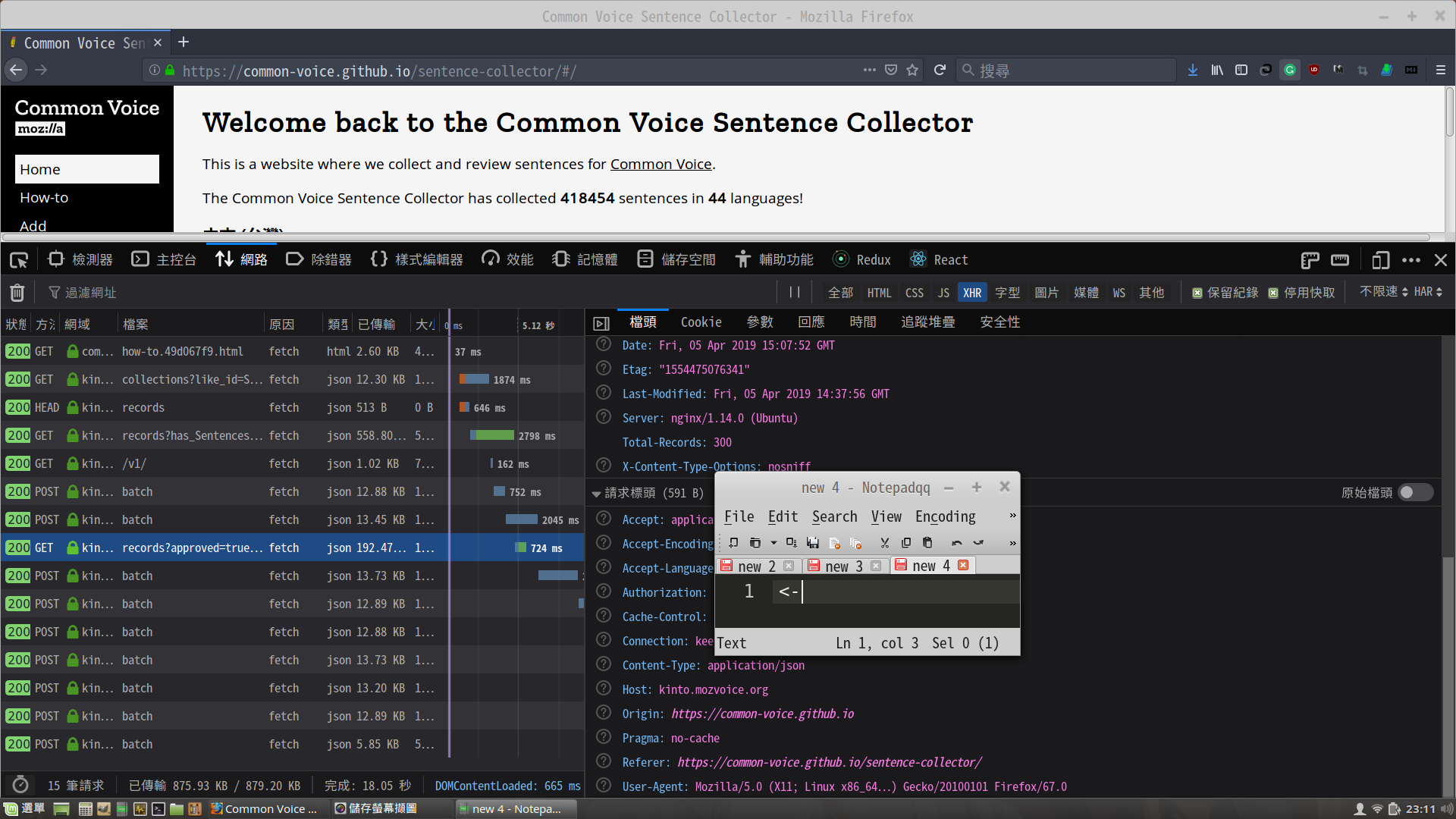Open Notepadqq open-file dropdown arrow
This screenshot has height=819, width=1456.
click(x=773, y=543)
